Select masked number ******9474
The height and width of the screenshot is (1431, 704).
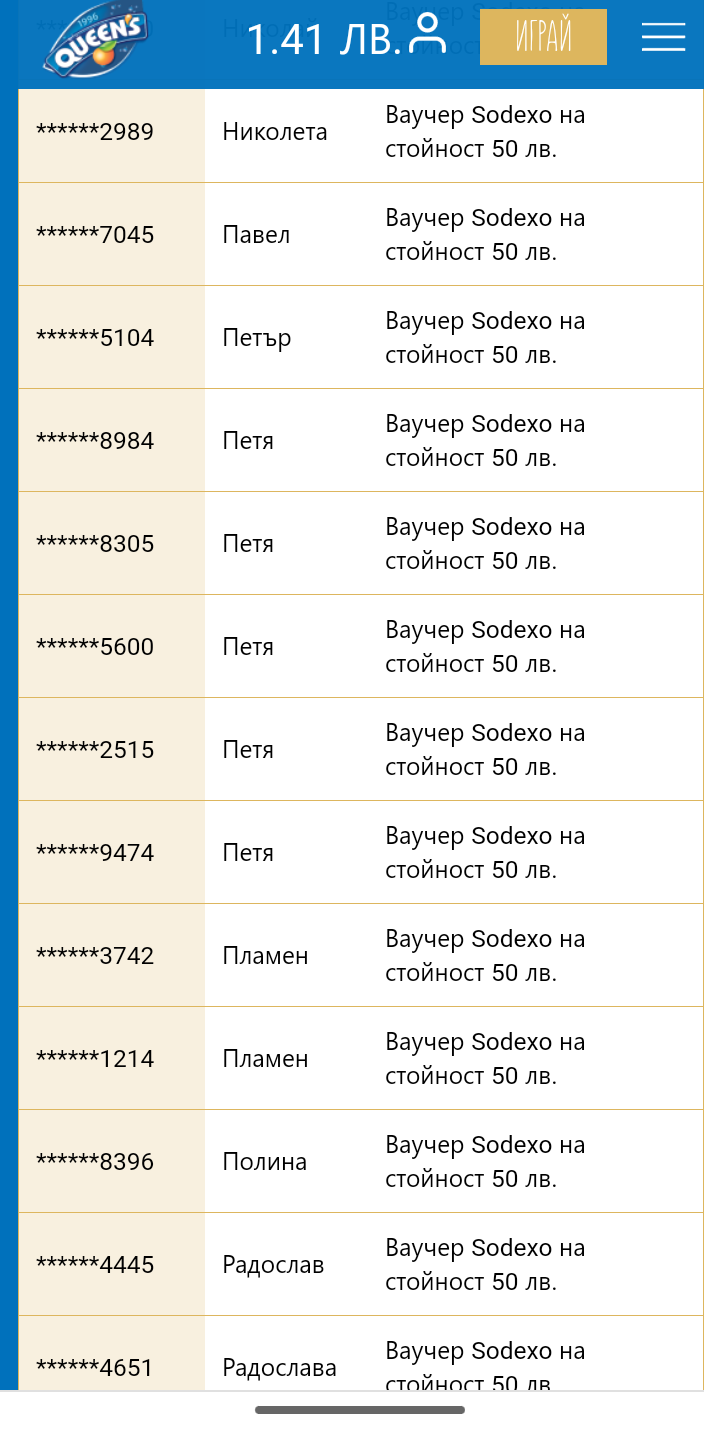pyautogui.click(x=95, y=853)
